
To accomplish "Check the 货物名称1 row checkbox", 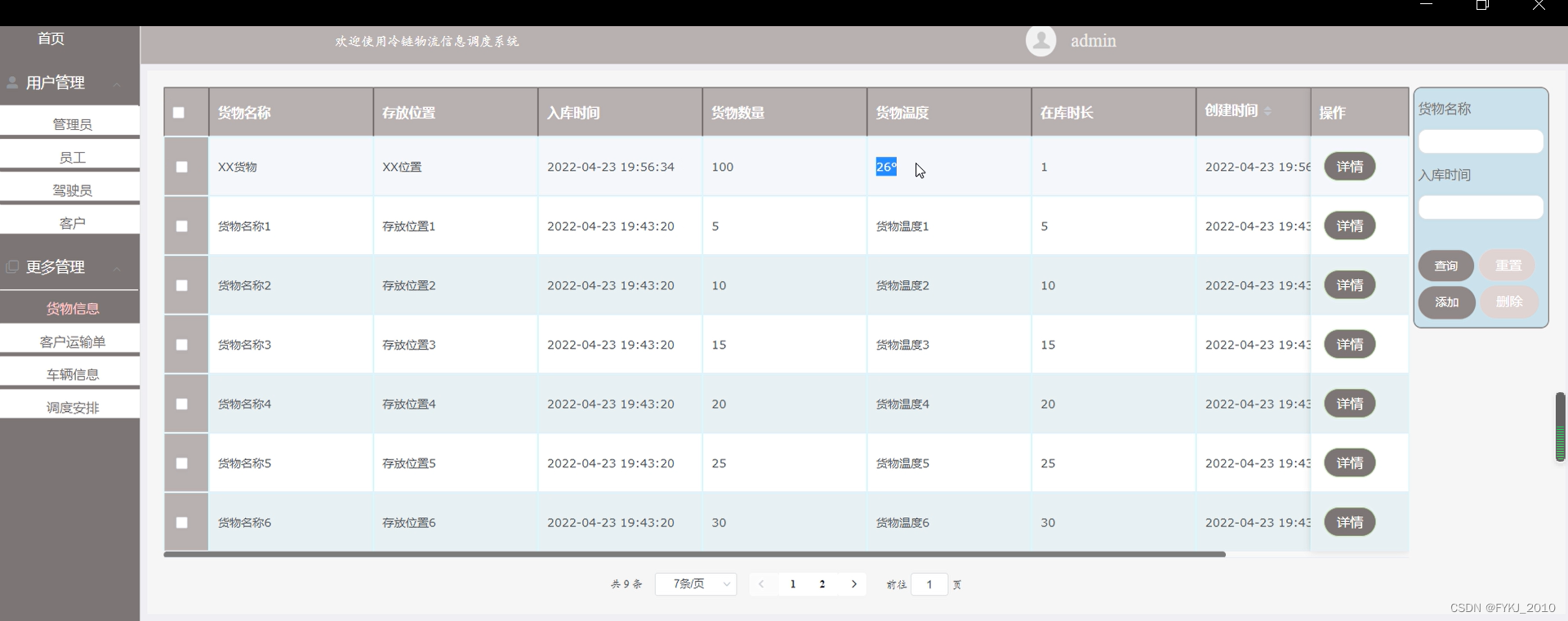I will pyautogui.click(x=182, y=226).
